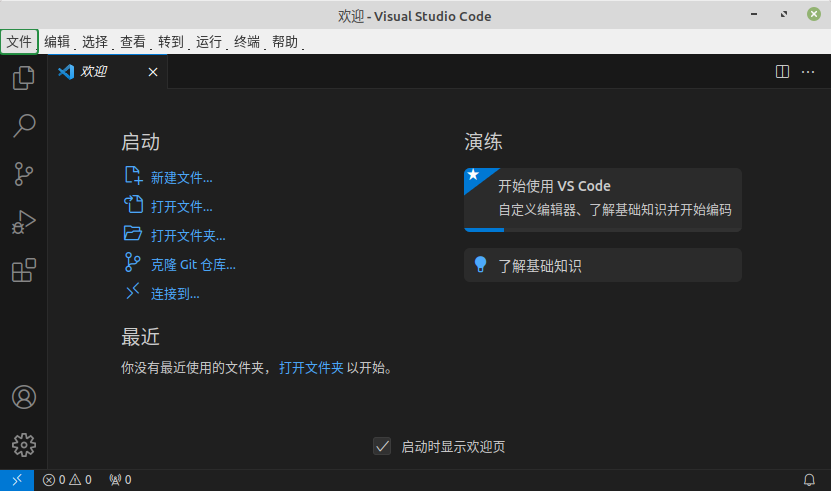
Task: Open the 终端 menu
Action: pyautogui.click(x=247, y=41)
